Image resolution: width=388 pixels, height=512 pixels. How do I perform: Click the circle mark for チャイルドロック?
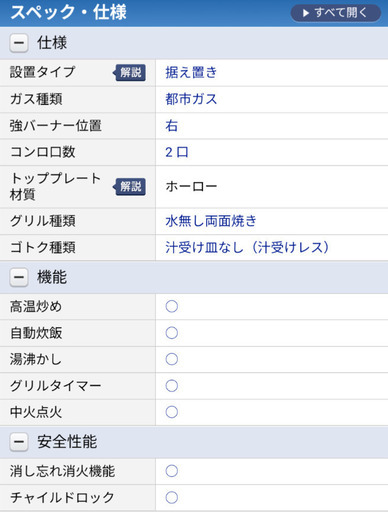coord(172,497)
